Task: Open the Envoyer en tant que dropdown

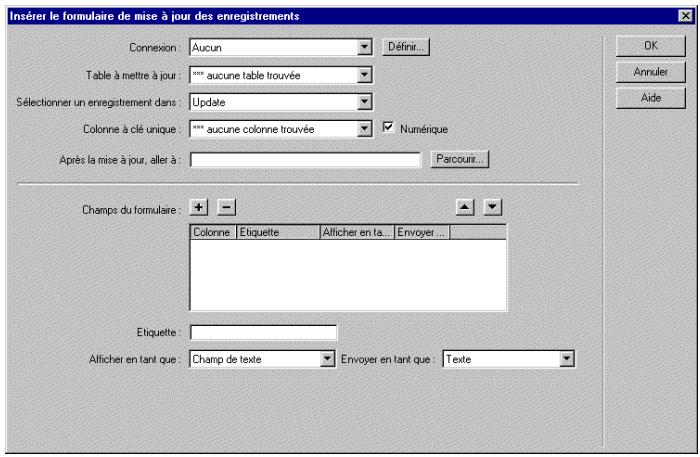Action: click(567, 359)
